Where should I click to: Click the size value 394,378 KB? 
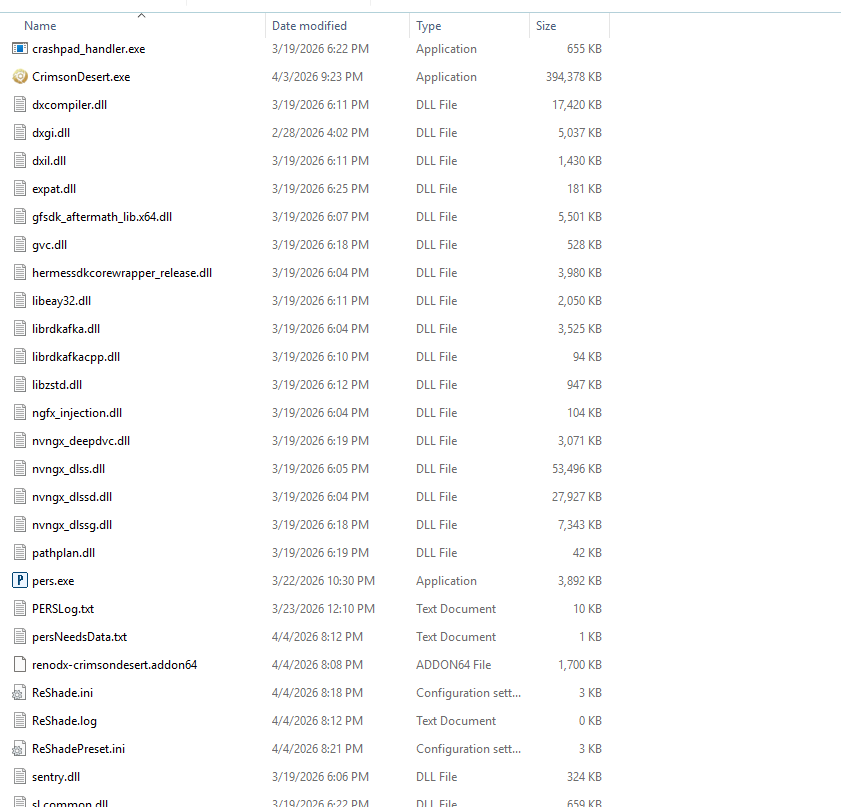click(573, 77)
